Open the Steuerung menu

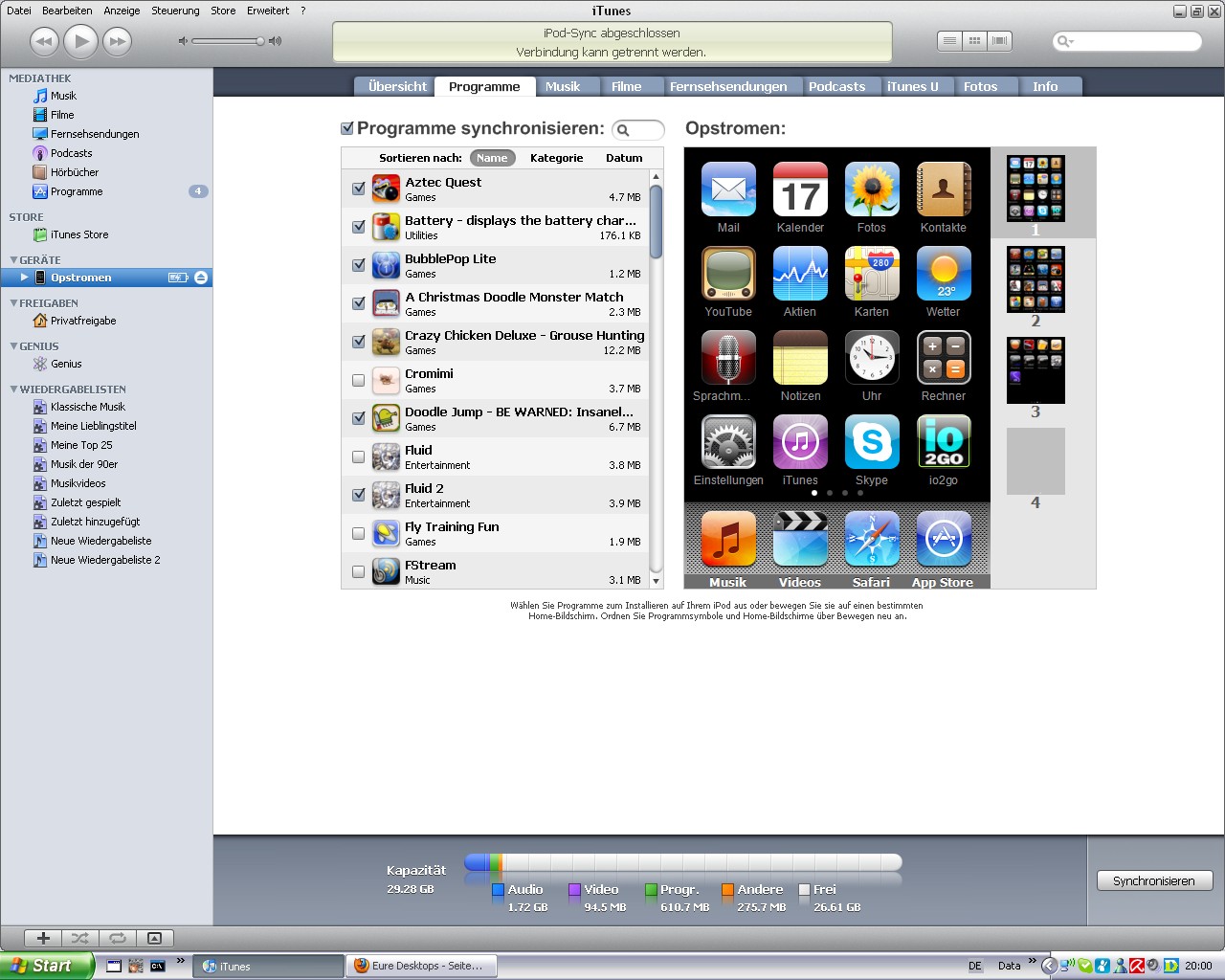[x=175, y=11]
